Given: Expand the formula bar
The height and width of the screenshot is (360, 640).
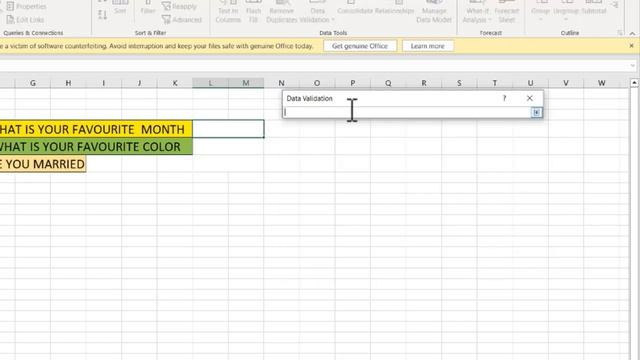Looking at the screenshot, I should pyautogui.click(x=632, y=65).
